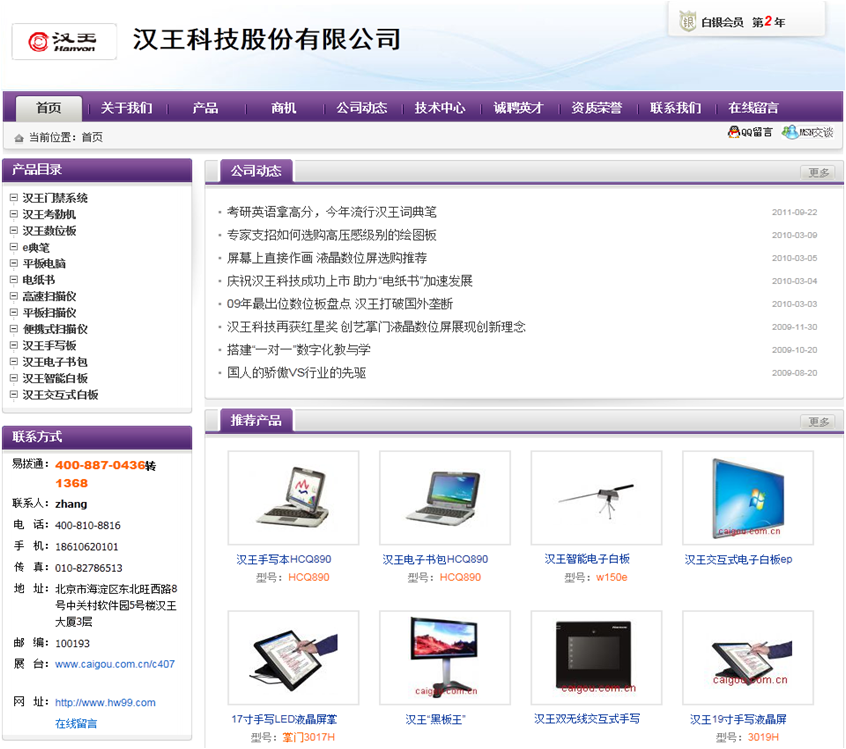Toggle expander beside 平板扫描仪
The image size is (846, 749).
[x=14, y=312]
